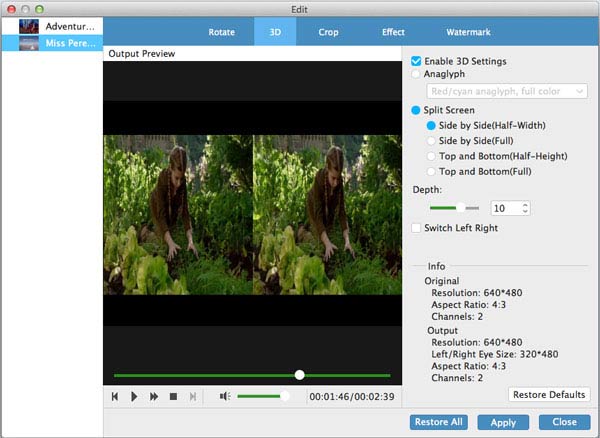Select Side by Side(Half-Width) mode
600x438 pixels.
coord(431,125)
